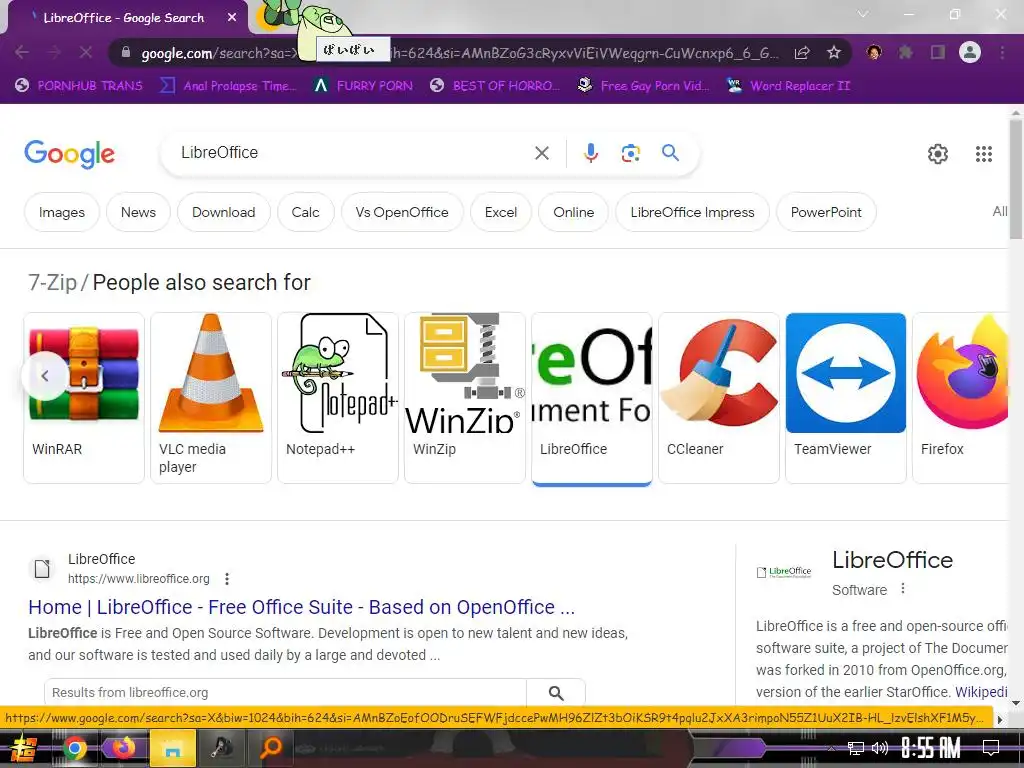This screenshot has width=1024, height=768.
Task: Select the Download filter chip
Action: tap(223, 212)
